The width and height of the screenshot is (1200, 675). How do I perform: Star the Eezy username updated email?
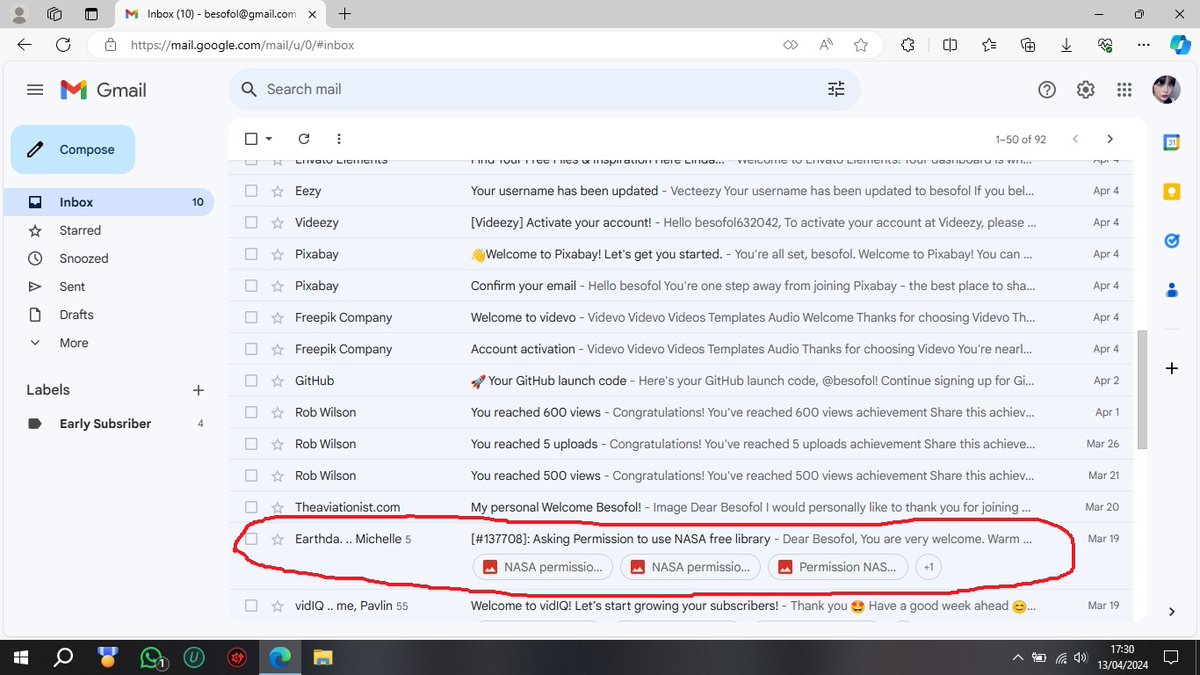[278, 191]
